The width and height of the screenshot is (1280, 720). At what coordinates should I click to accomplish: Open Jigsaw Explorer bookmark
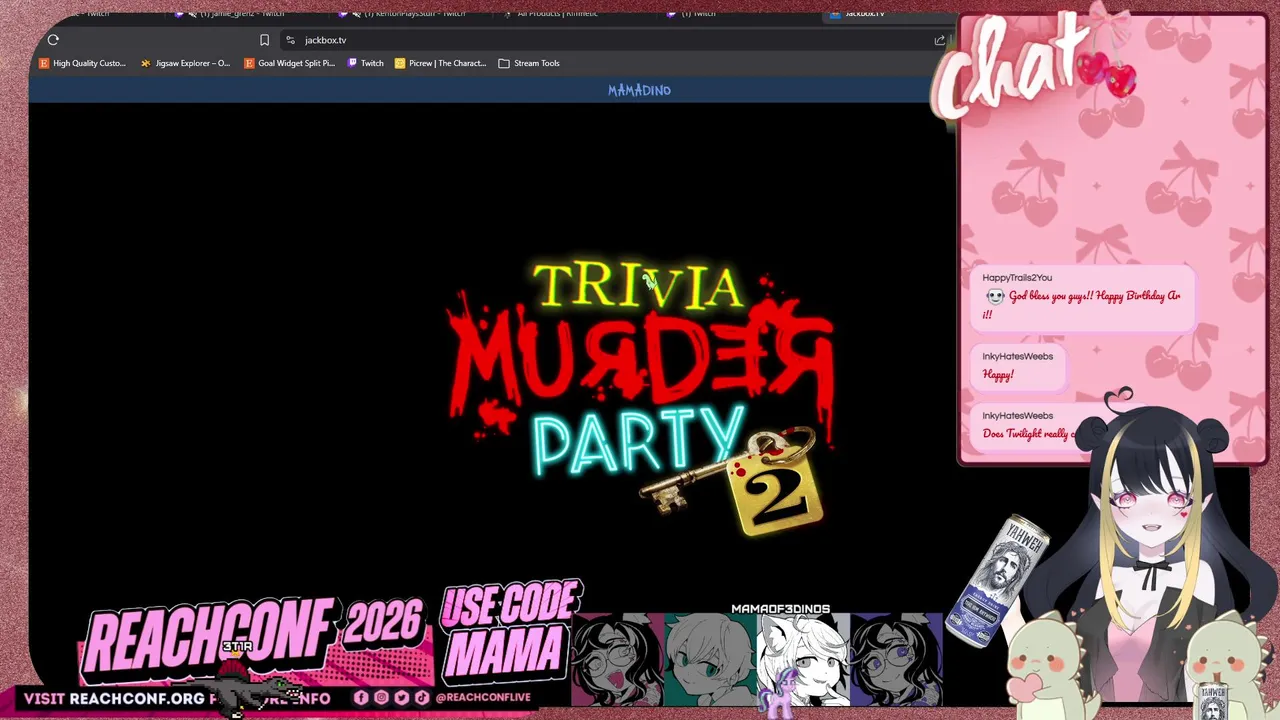pos(185,63)
